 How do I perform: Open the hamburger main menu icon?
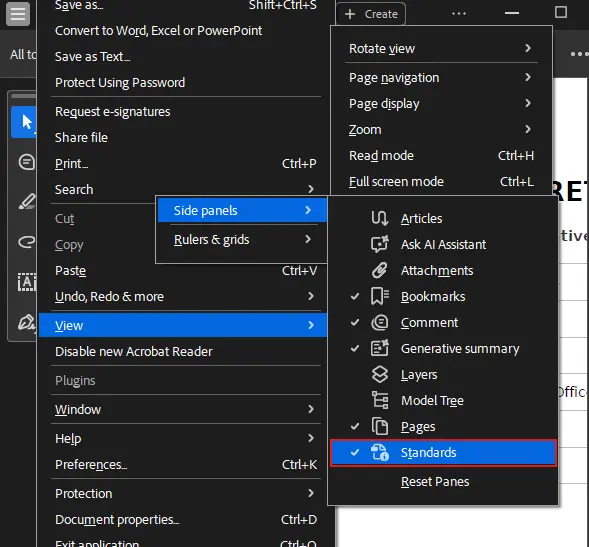[x=18, y=14]
